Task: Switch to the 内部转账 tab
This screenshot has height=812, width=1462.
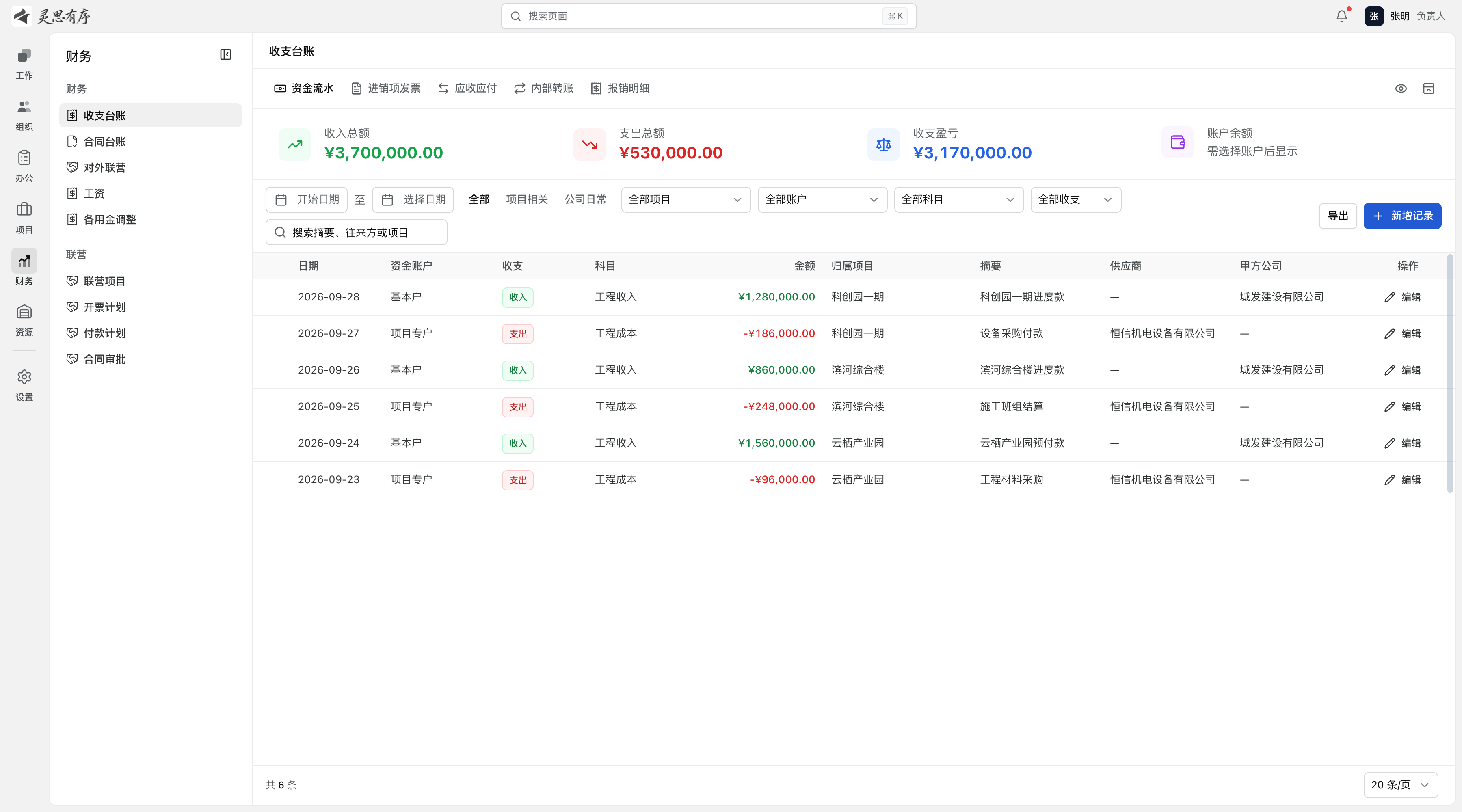Action: [x=544, y=89]
